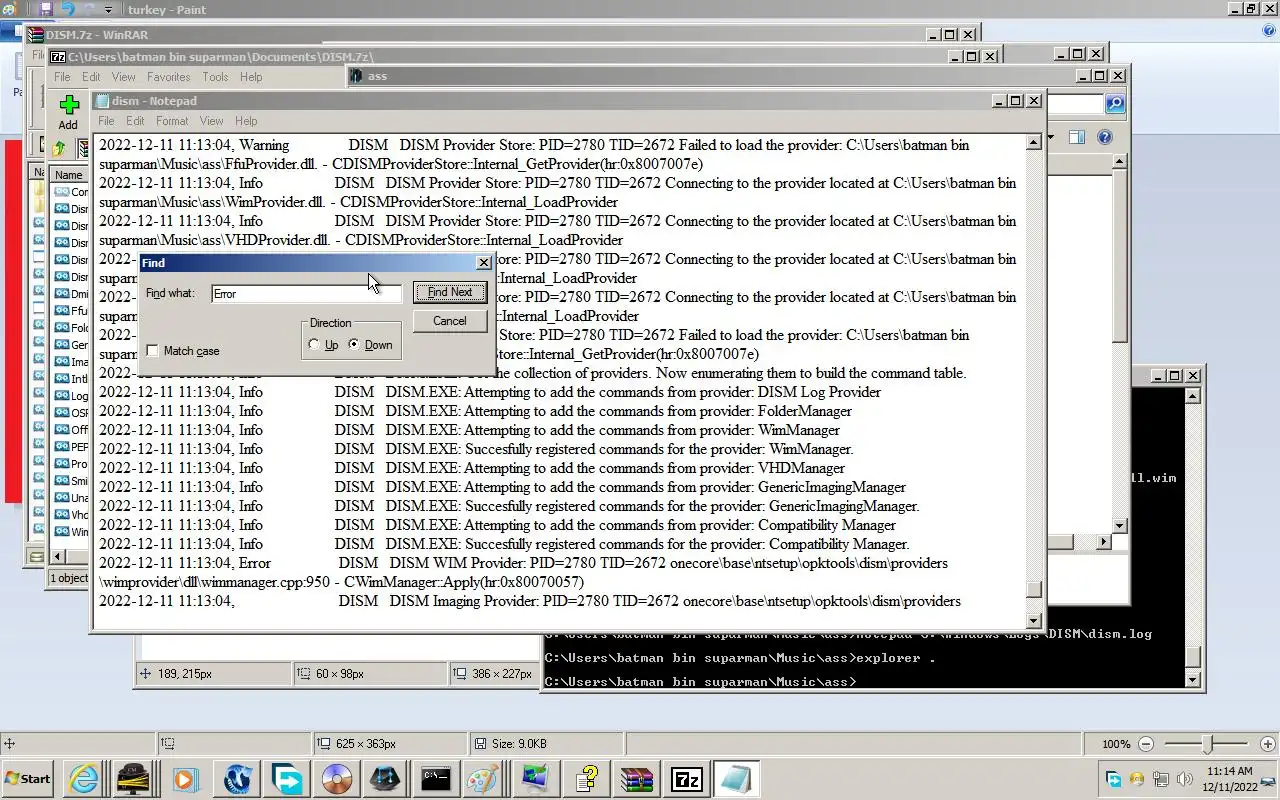Viewport: 1280px width, 800px height.
Task: Click Command Prompt scrollbar down arrow
Action: tap(1192, 680)
